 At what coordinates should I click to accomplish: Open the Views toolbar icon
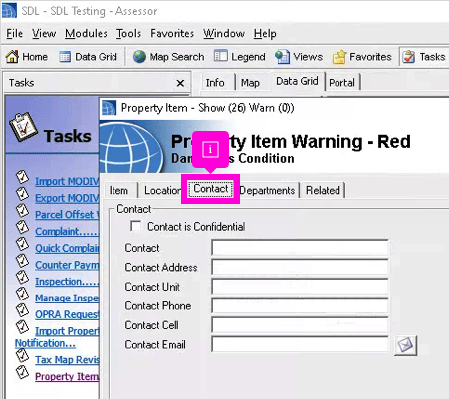coord(282,57)
